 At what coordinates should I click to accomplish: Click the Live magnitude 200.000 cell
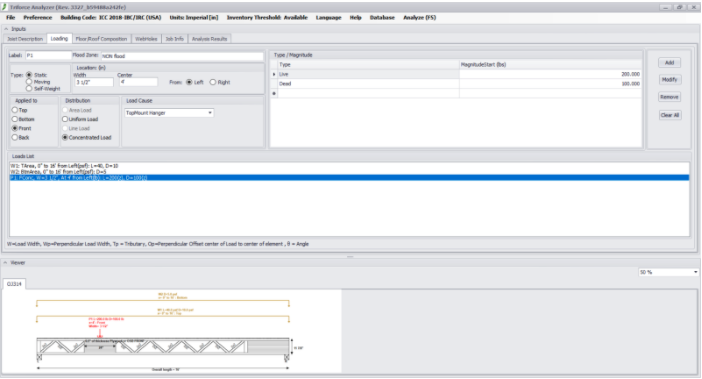click(550, 74)
